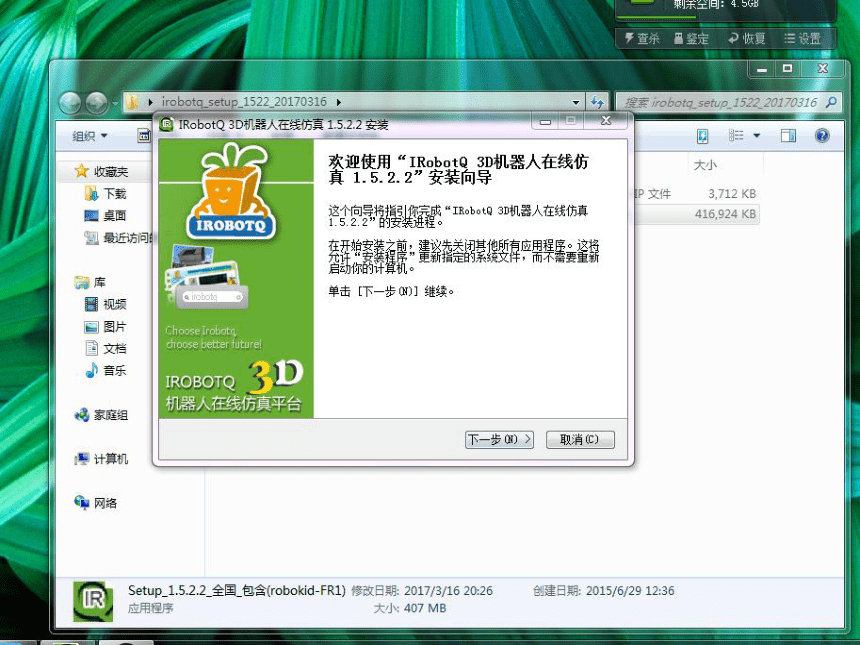Click the 416,924 KB file size cell
The image size is (860, 645).
pyautogui.click(x=725, y=214)
